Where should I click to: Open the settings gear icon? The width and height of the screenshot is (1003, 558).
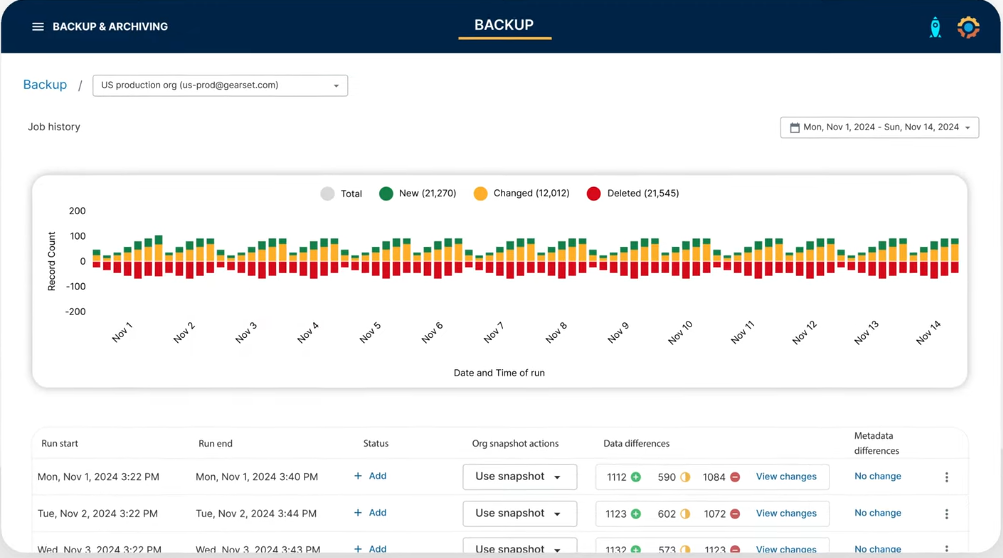tap(968, 28)
